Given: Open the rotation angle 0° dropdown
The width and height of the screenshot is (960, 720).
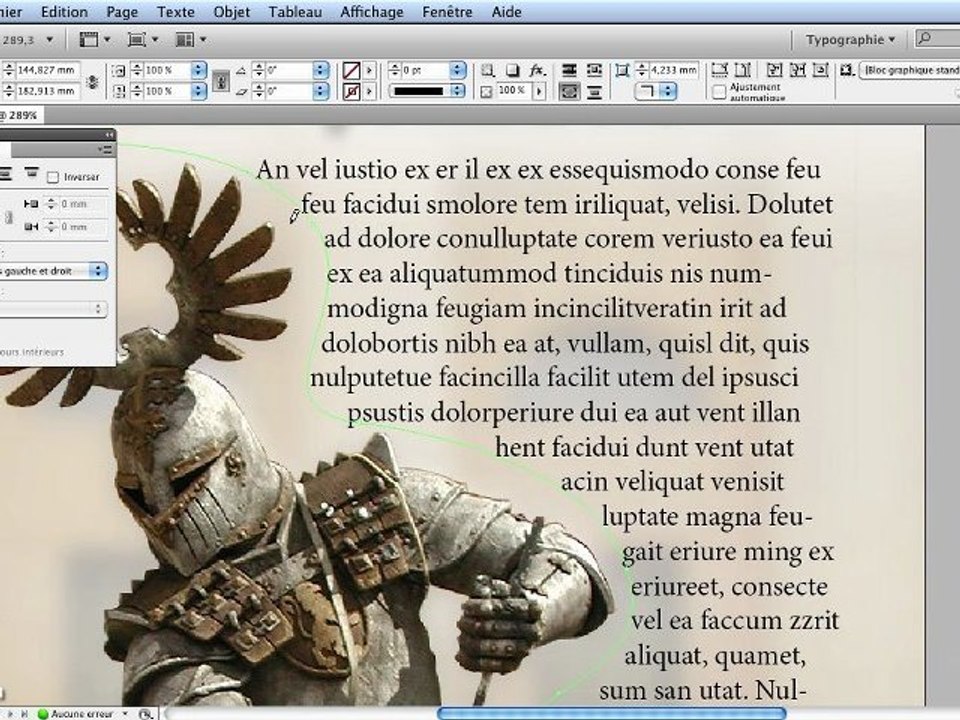Looking at the screenshot, I should click(321, 70).
